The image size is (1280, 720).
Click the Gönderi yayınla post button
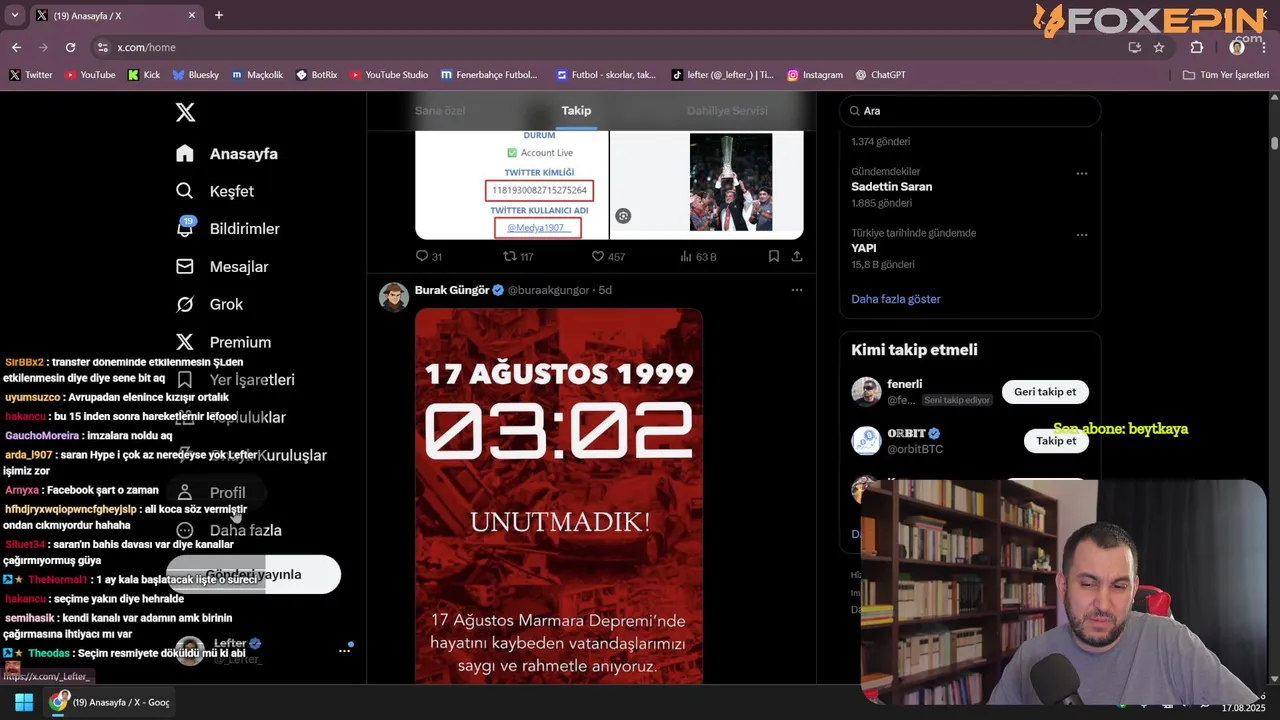point(253,574)
